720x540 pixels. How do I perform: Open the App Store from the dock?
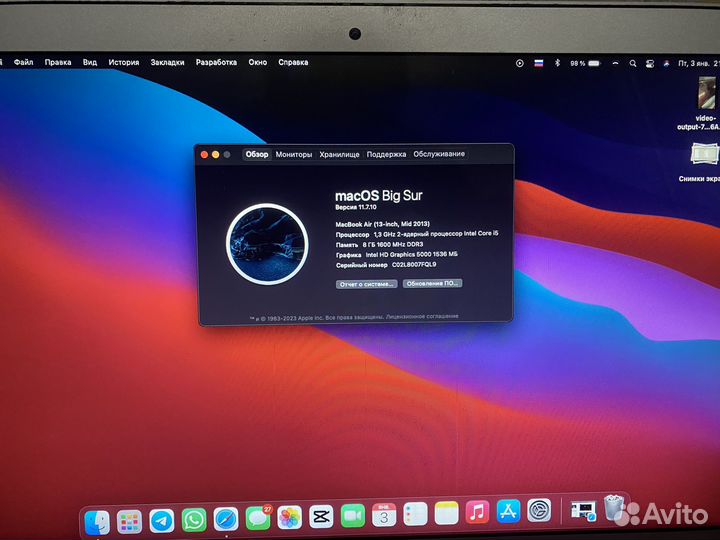point(508,512)
